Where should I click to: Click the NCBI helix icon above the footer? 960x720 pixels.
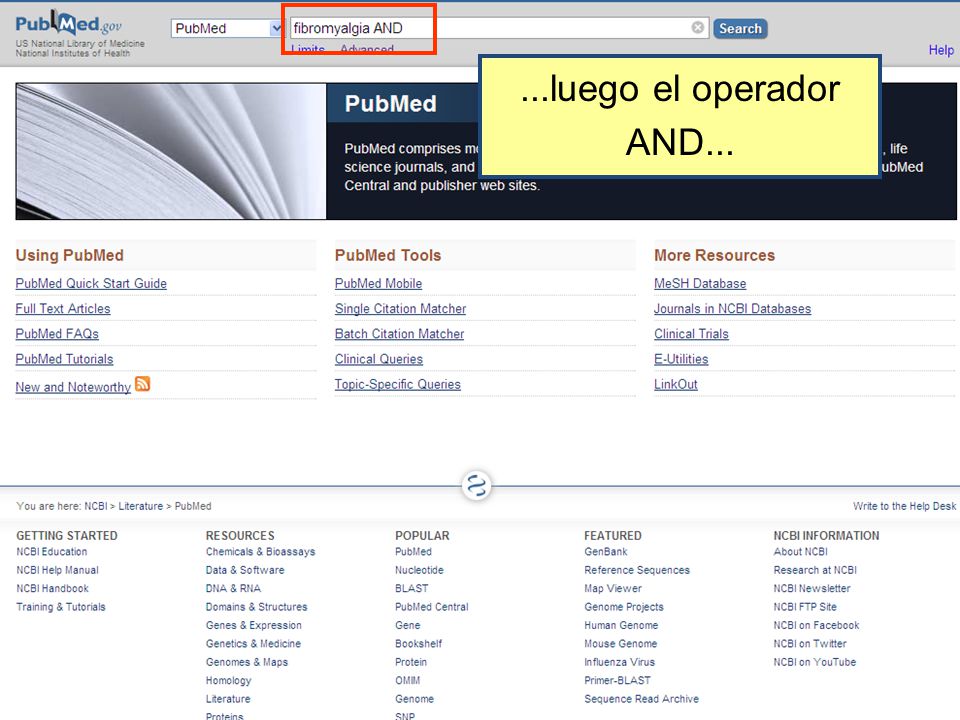click(x=476, y=486)
